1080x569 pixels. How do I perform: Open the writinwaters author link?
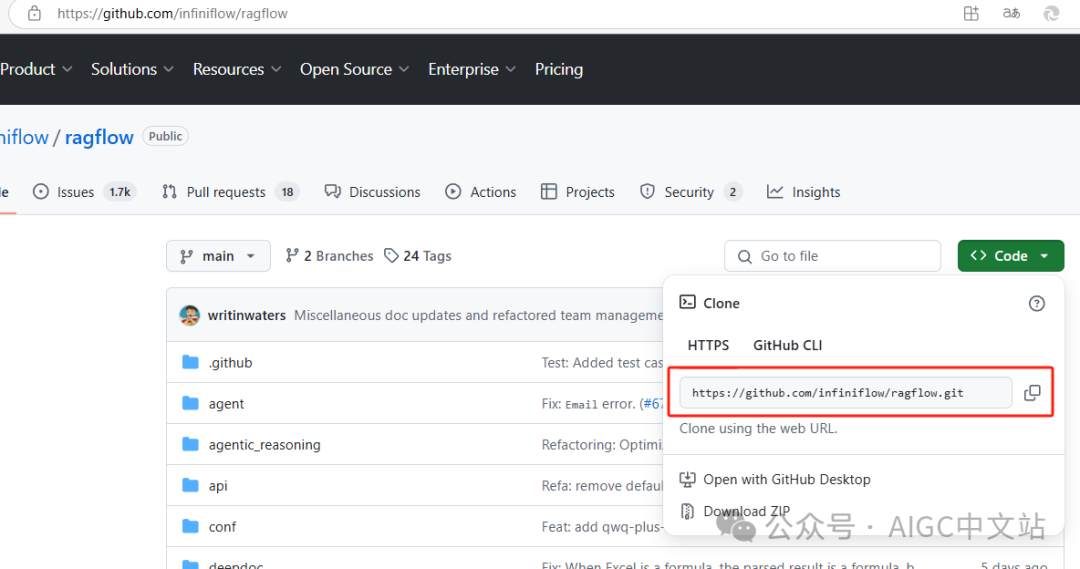click(x=247, y=315)
